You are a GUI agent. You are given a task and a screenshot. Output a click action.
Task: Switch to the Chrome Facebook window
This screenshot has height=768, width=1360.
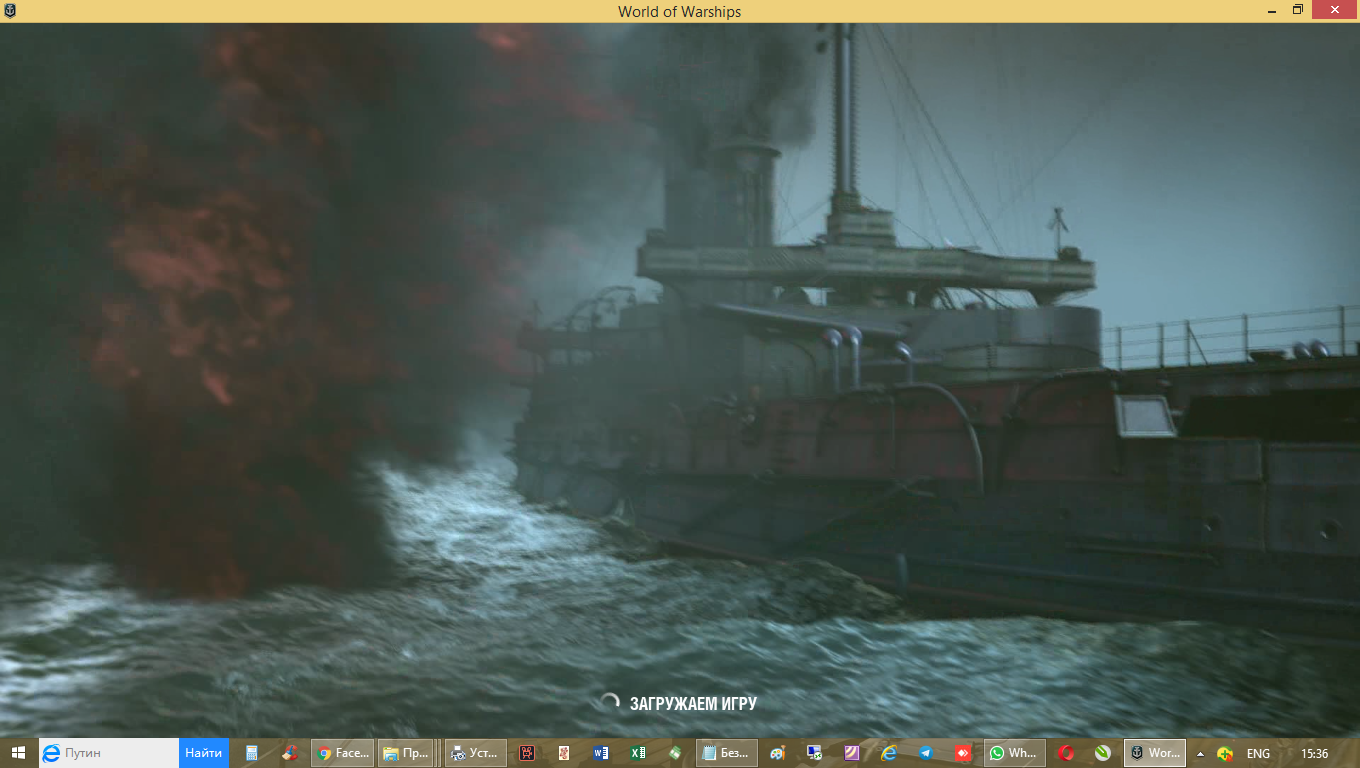pos(343,753)
